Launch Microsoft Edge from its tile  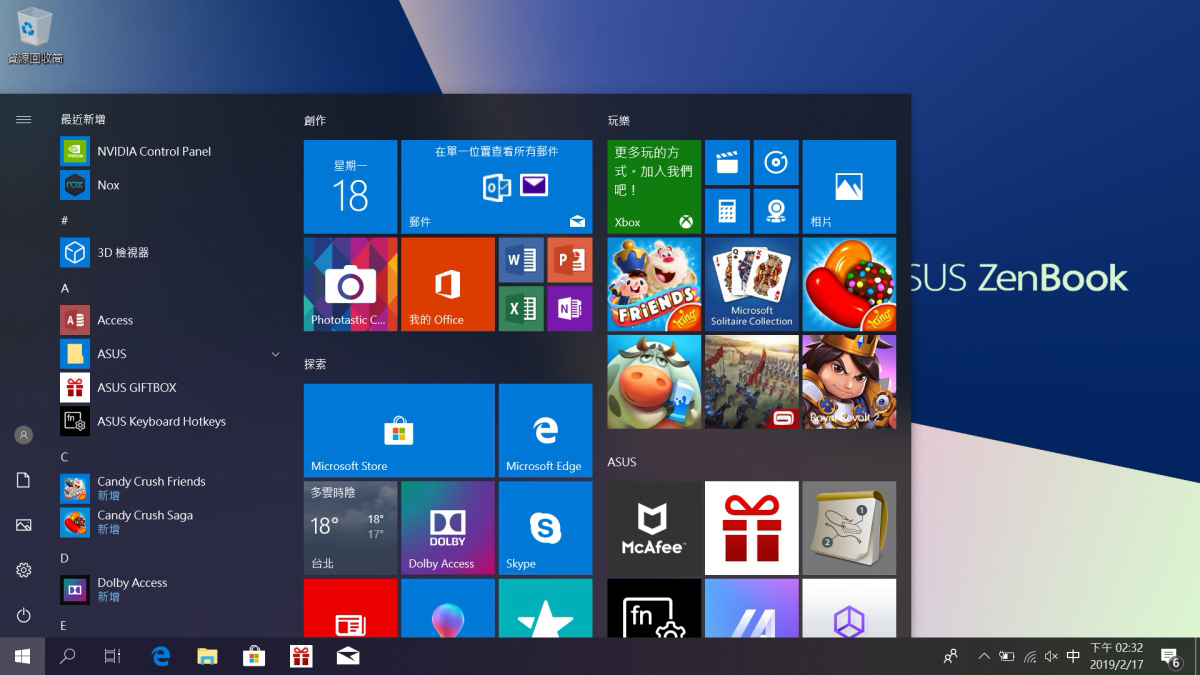click(x=545, y=430)
